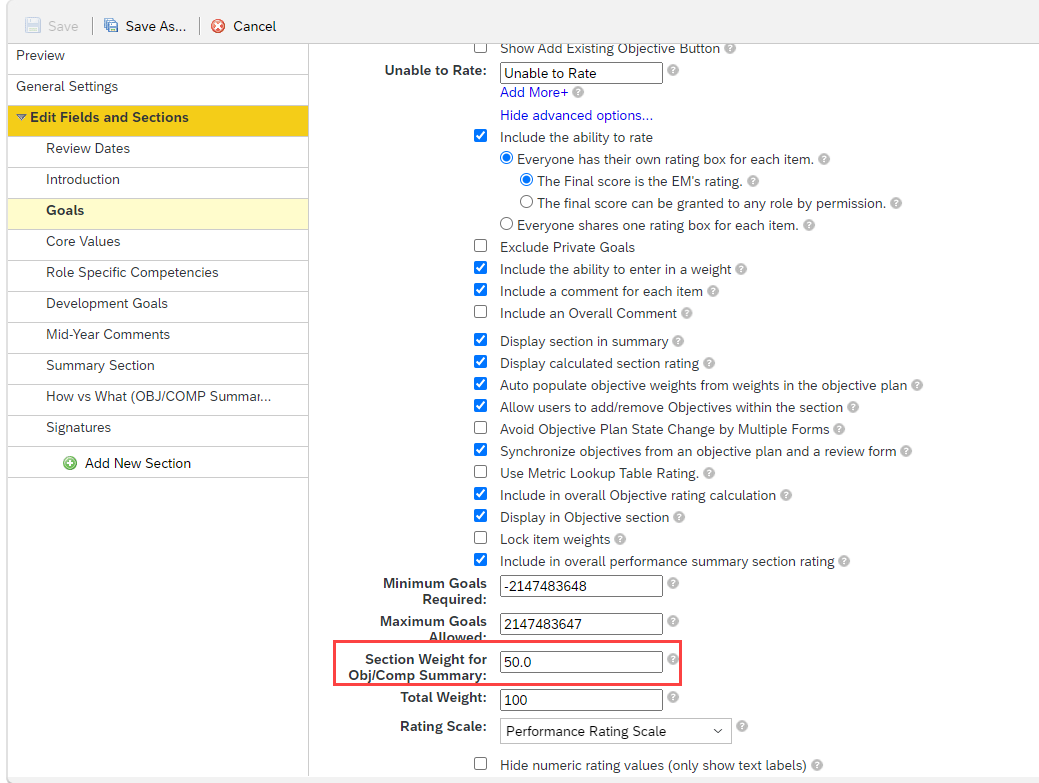
Task: Open help for Lock item weights
Action: (620, 539)
